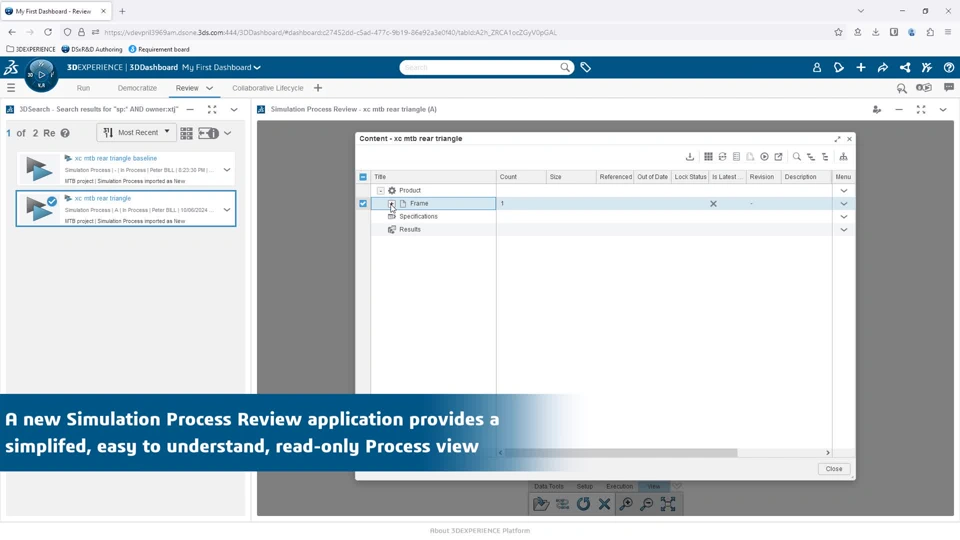Click the Refresh icon in the Content dialog toolbar

(x=722, y=157)
